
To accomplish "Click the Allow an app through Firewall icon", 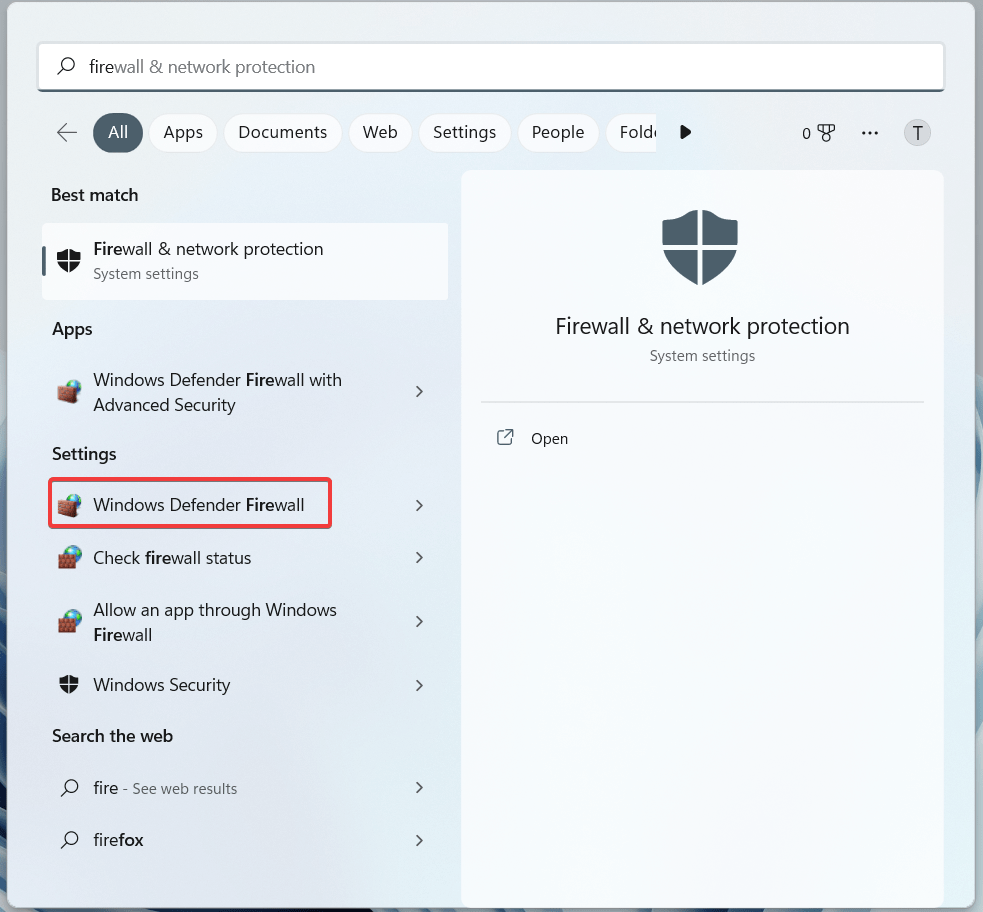I will (x=70, y=621).
